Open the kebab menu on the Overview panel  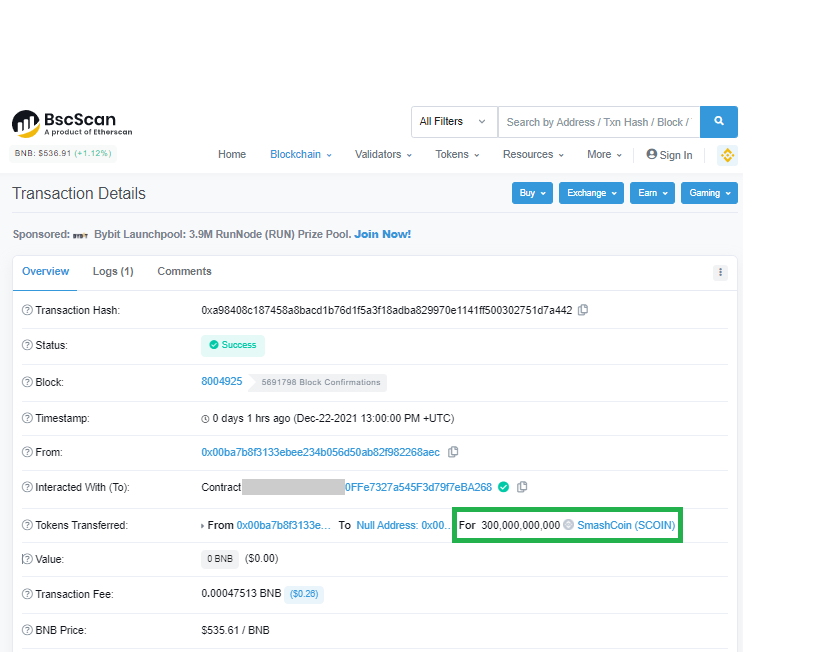(x=720, y=272)
